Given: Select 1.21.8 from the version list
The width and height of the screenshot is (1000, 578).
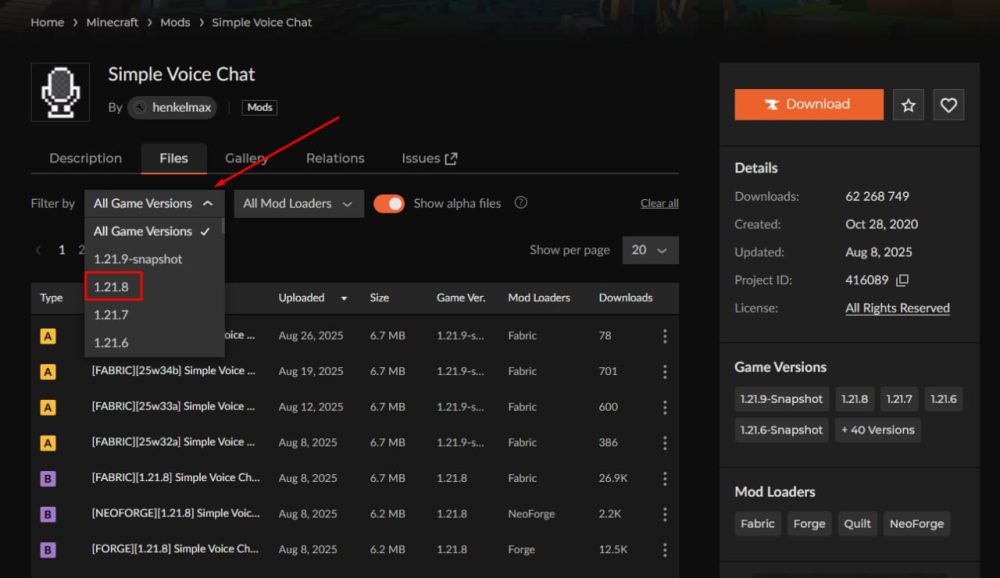Looking at the screenshot, I should pyautogui.click(x=112, y=287).
